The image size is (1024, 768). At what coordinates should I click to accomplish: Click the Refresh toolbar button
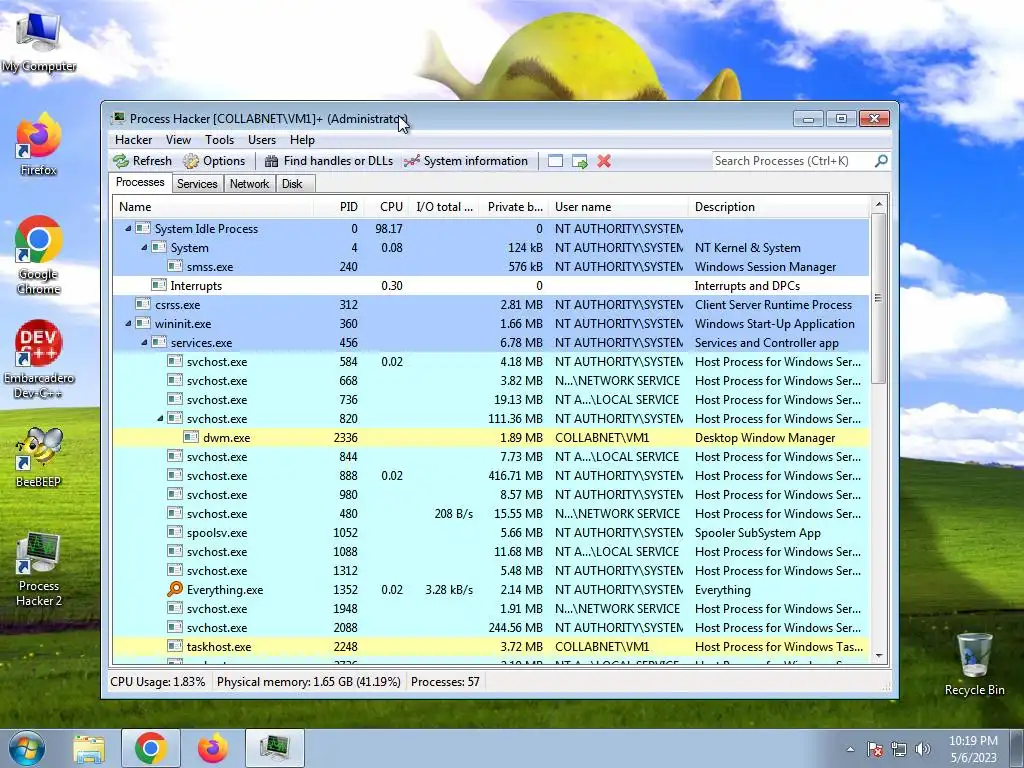142,161
